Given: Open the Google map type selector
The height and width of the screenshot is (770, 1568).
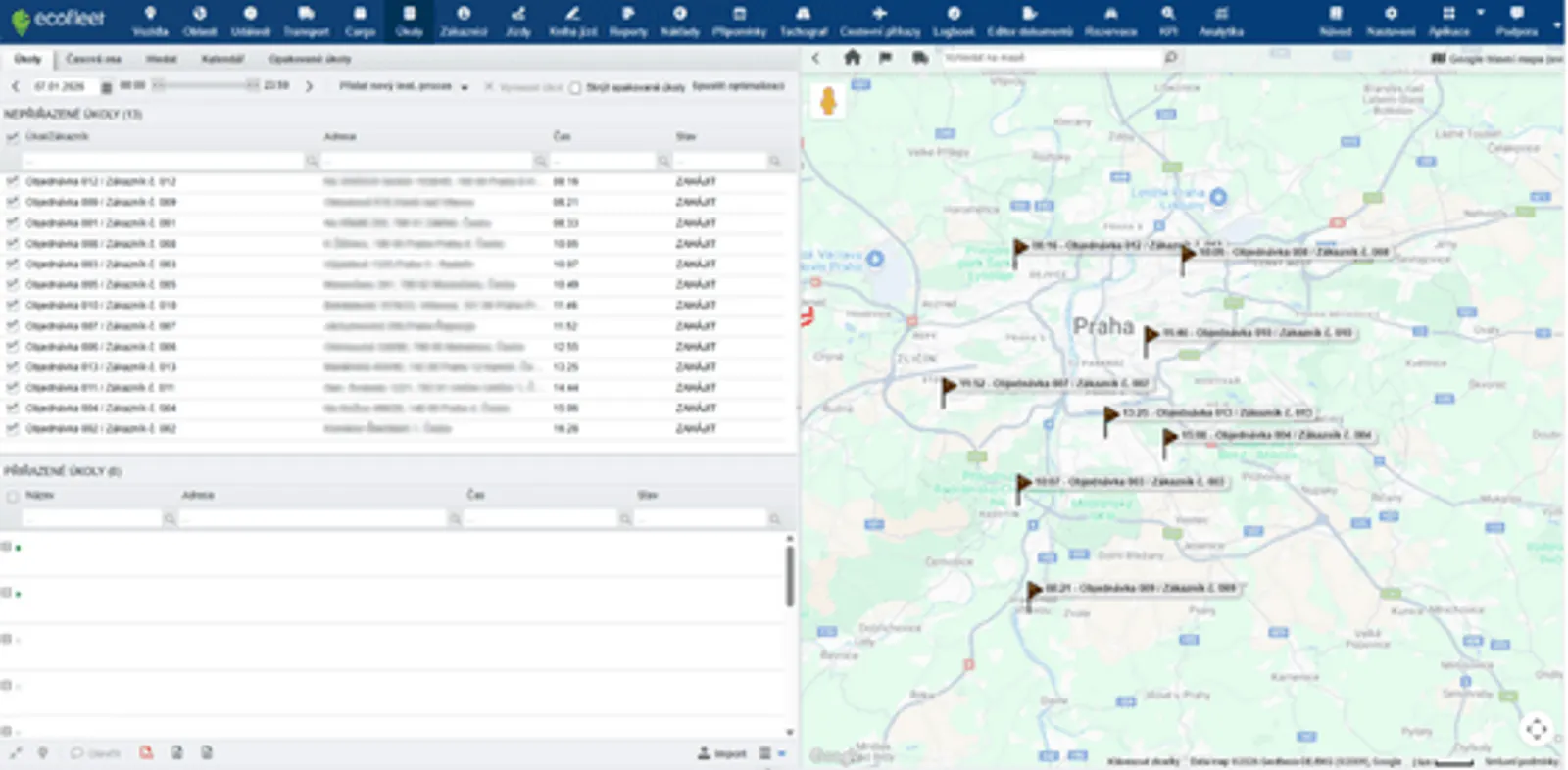Looking at the screenshot, I should coord(1495,59).
